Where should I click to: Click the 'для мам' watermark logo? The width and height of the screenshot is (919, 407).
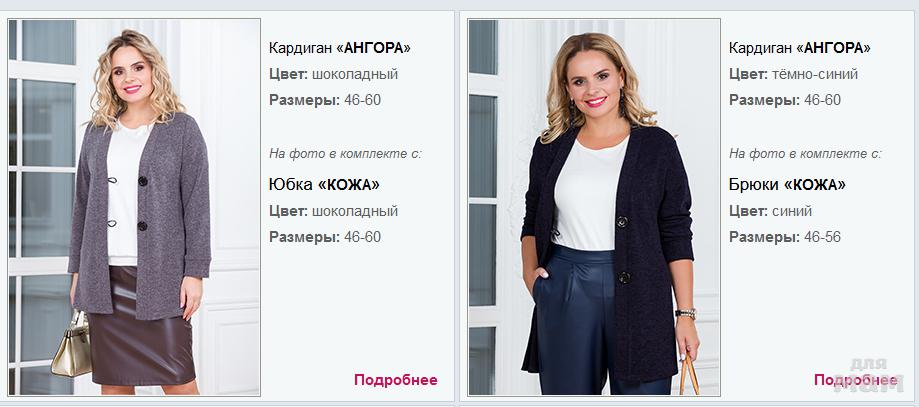tap(869, 375)
